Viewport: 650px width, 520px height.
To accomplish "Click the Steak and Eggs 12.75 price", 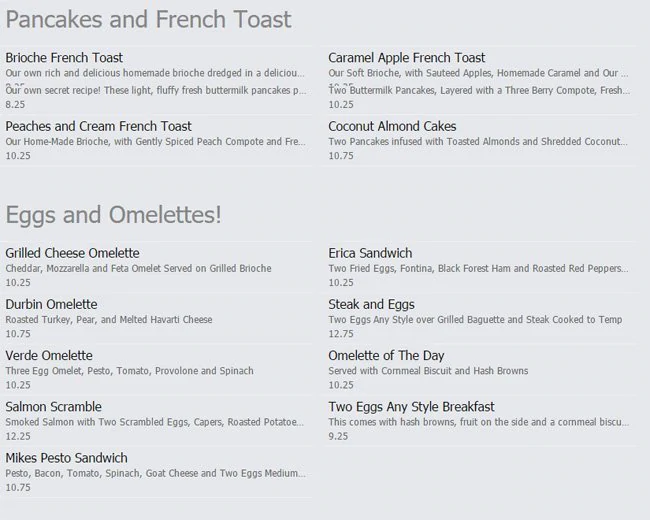I will click(341, 334).
